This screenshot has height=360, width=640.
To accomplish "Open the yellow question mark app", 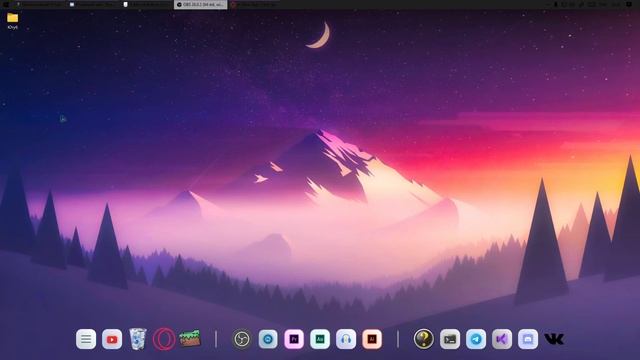I will point(424,339).
